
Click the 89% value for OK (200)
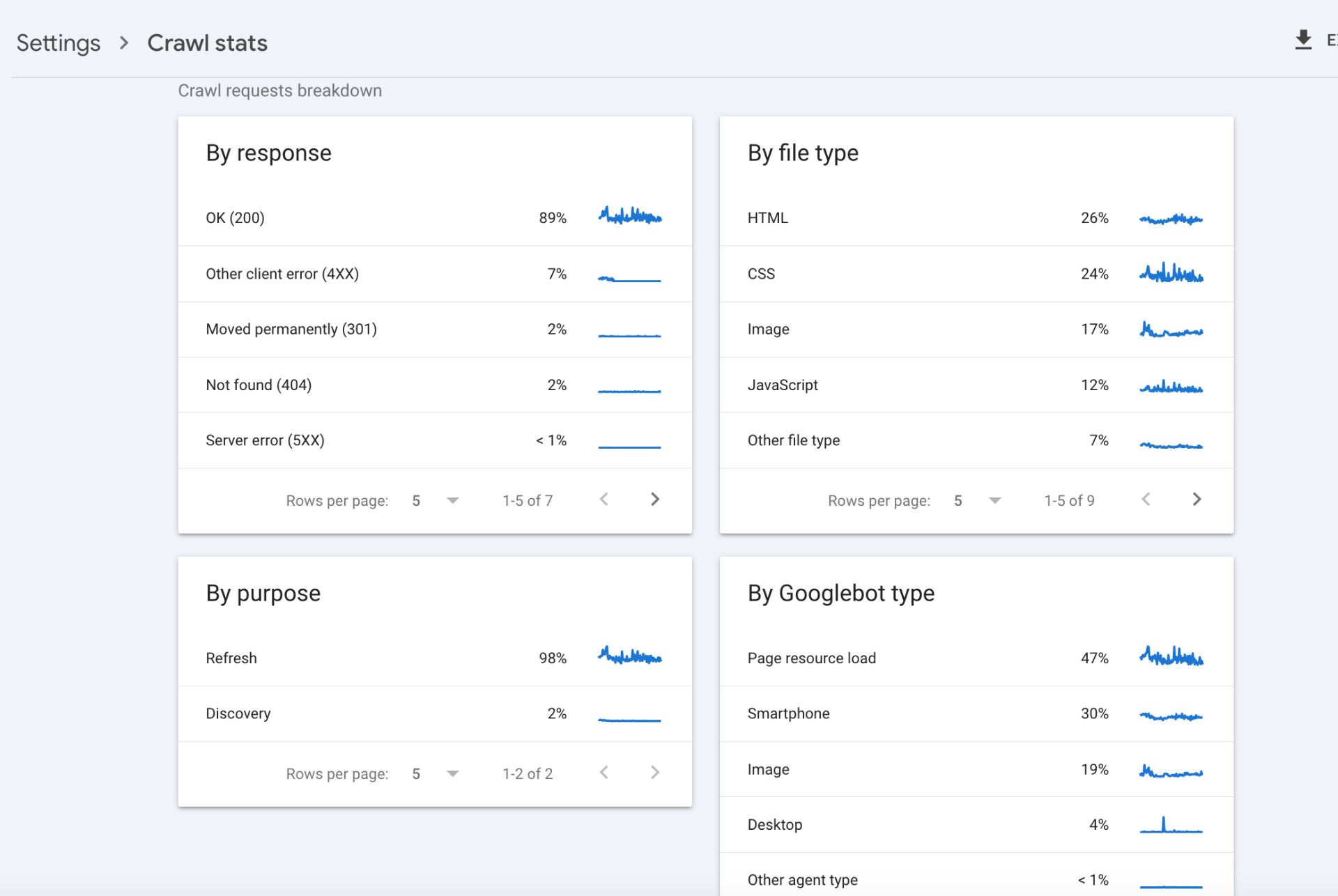coord(553,218)
